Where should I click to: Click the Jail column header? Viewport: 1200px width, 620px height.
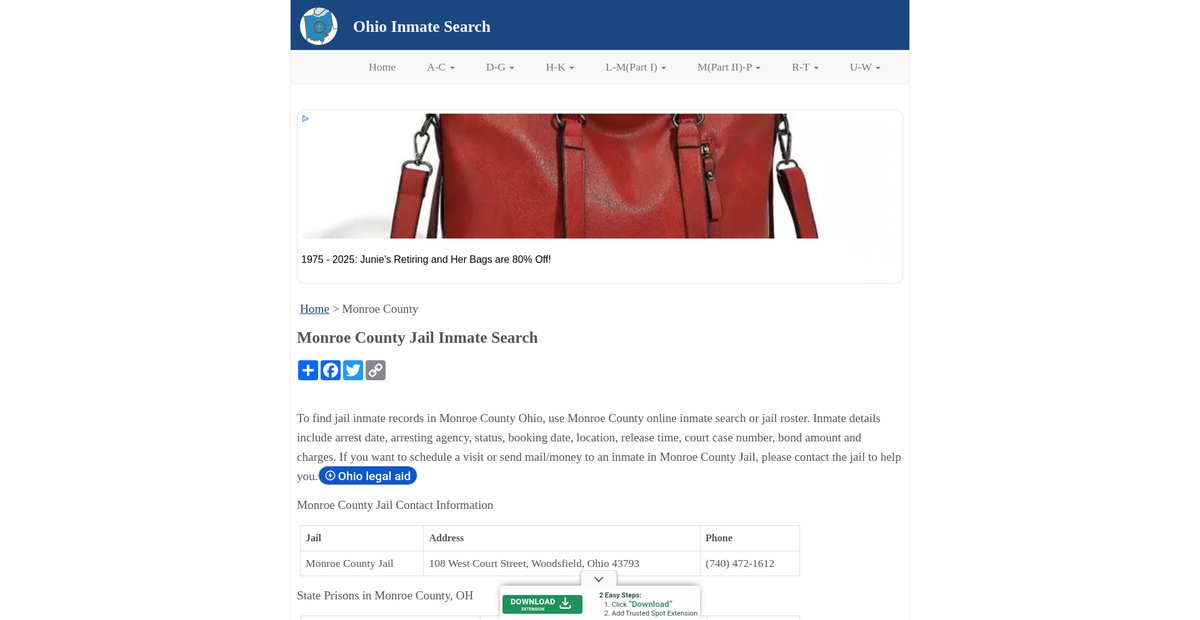coord(362,538)
